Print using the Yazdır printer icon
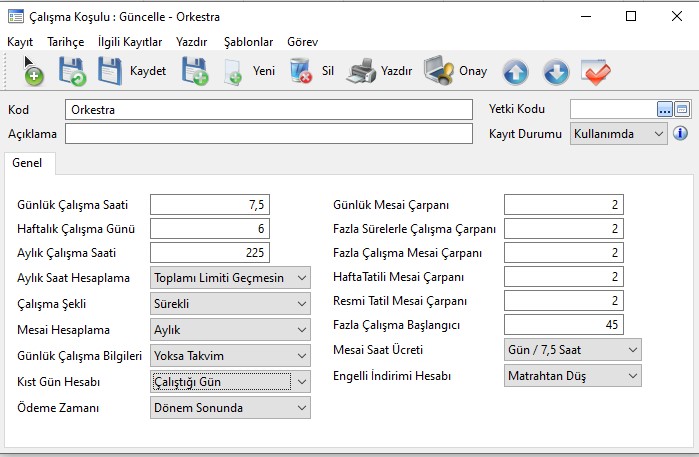The height and width of the screenshot is (457, 699). tap(361, 71)
